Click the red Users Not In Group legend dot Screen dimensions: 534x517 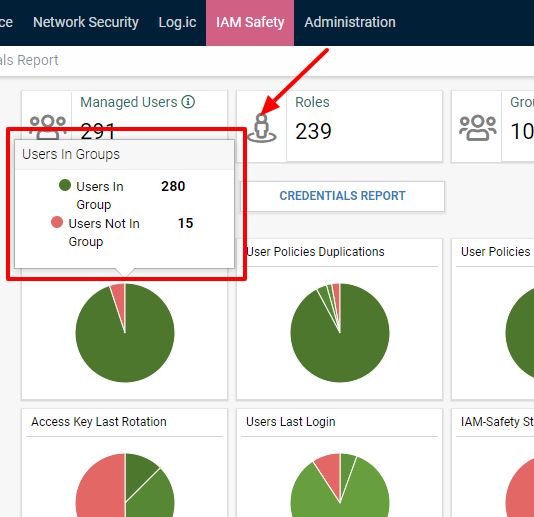[x=57, y=222]
